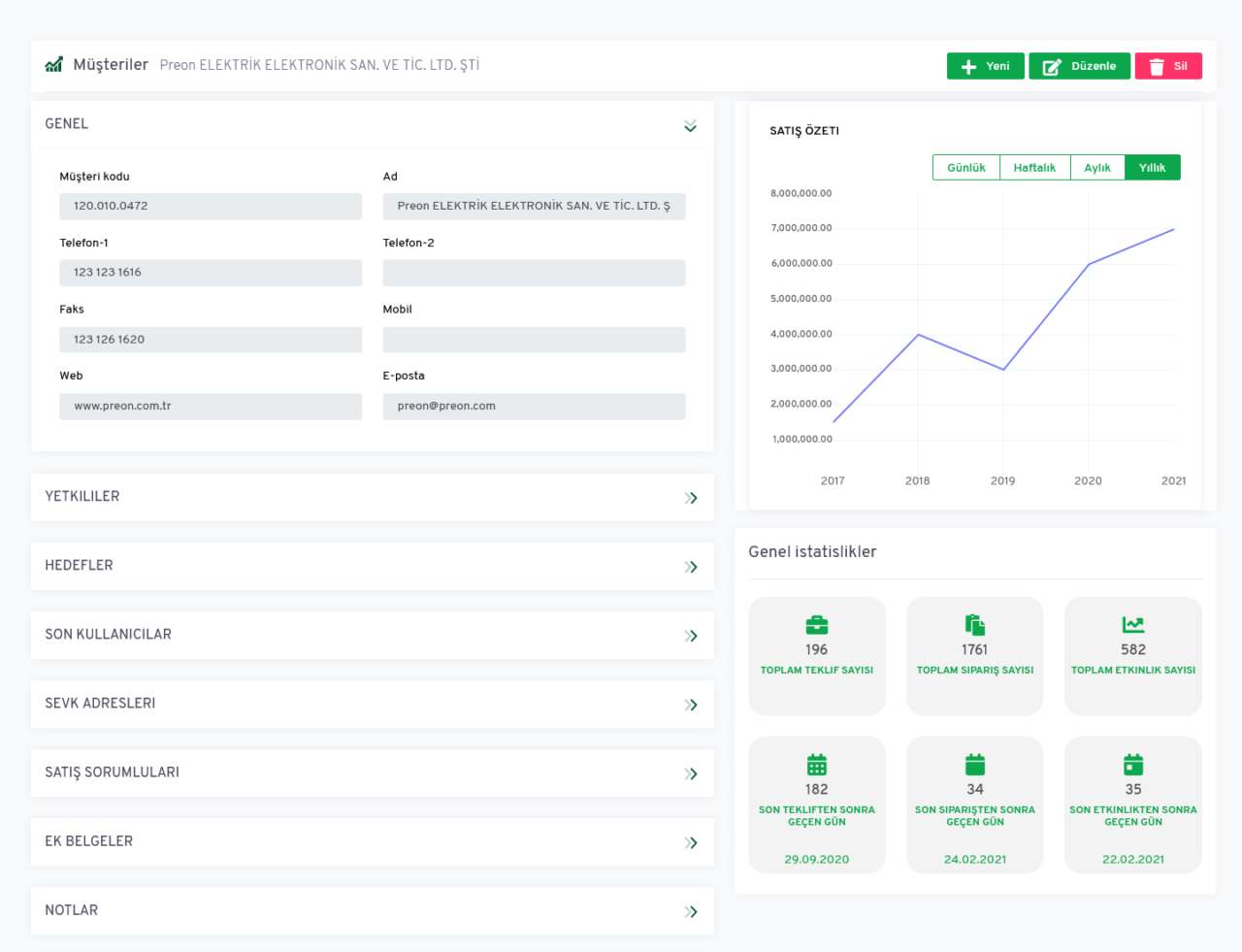Click the 1761 sipariş count value
Image resolution: width=1242 pixels, height=952 pixels.
(x=975, y=649)
